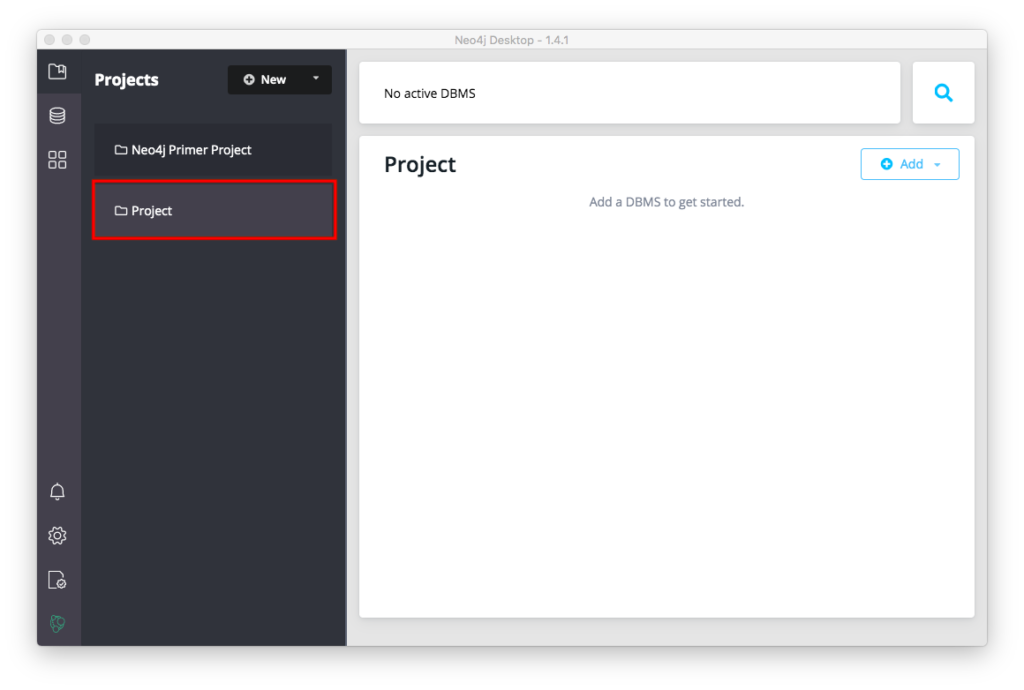Open the Graph Apps grid icon
Viewport: 1024px width, 690px height.
click(58, 160)
